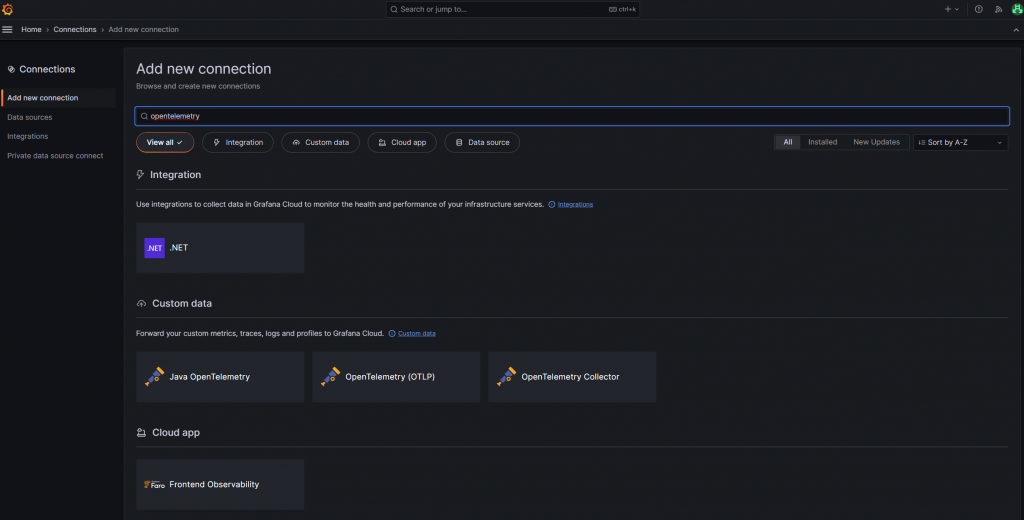Click the Add new connection page title
This screenshot has width=1024, height=520.
pos(204,69)
